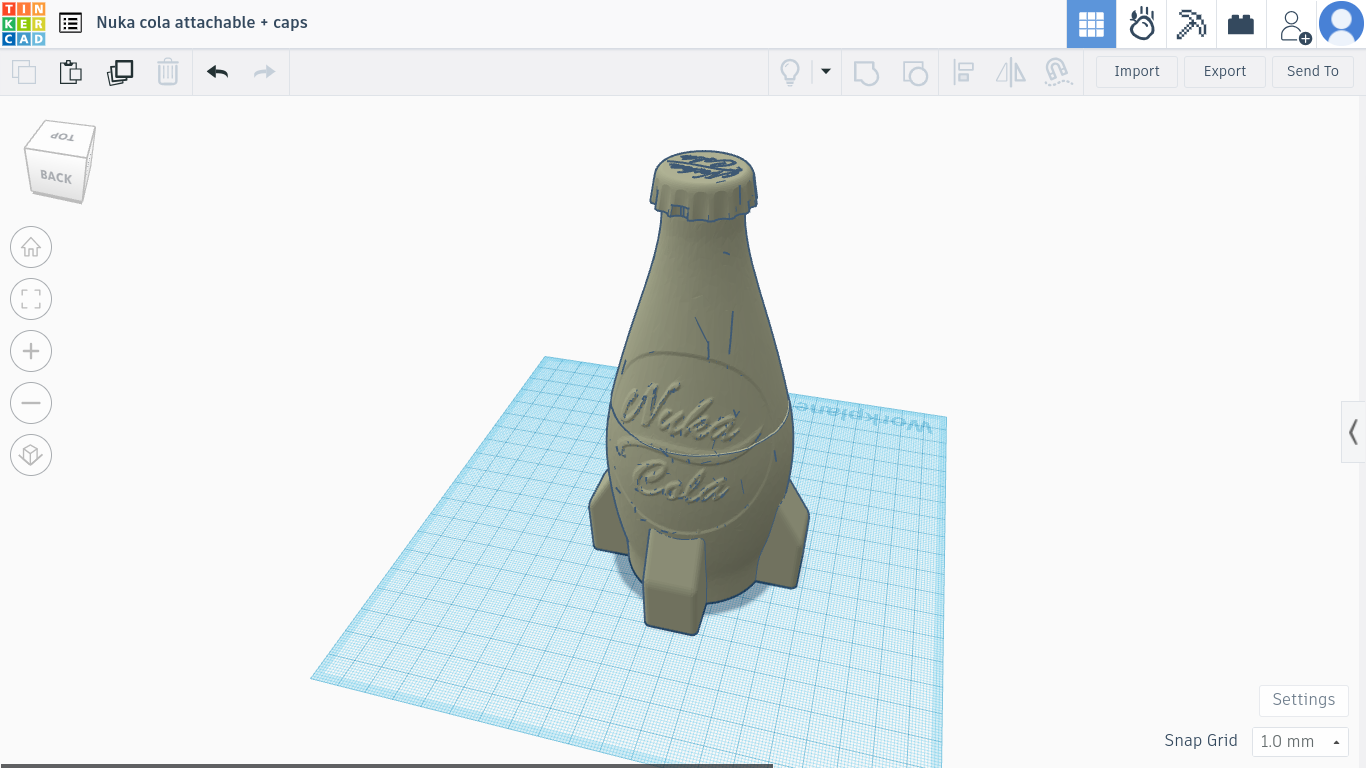The image size is (1366, 768).
Task: Open the Tinkercad logo home link
Action: pos(23,23)
